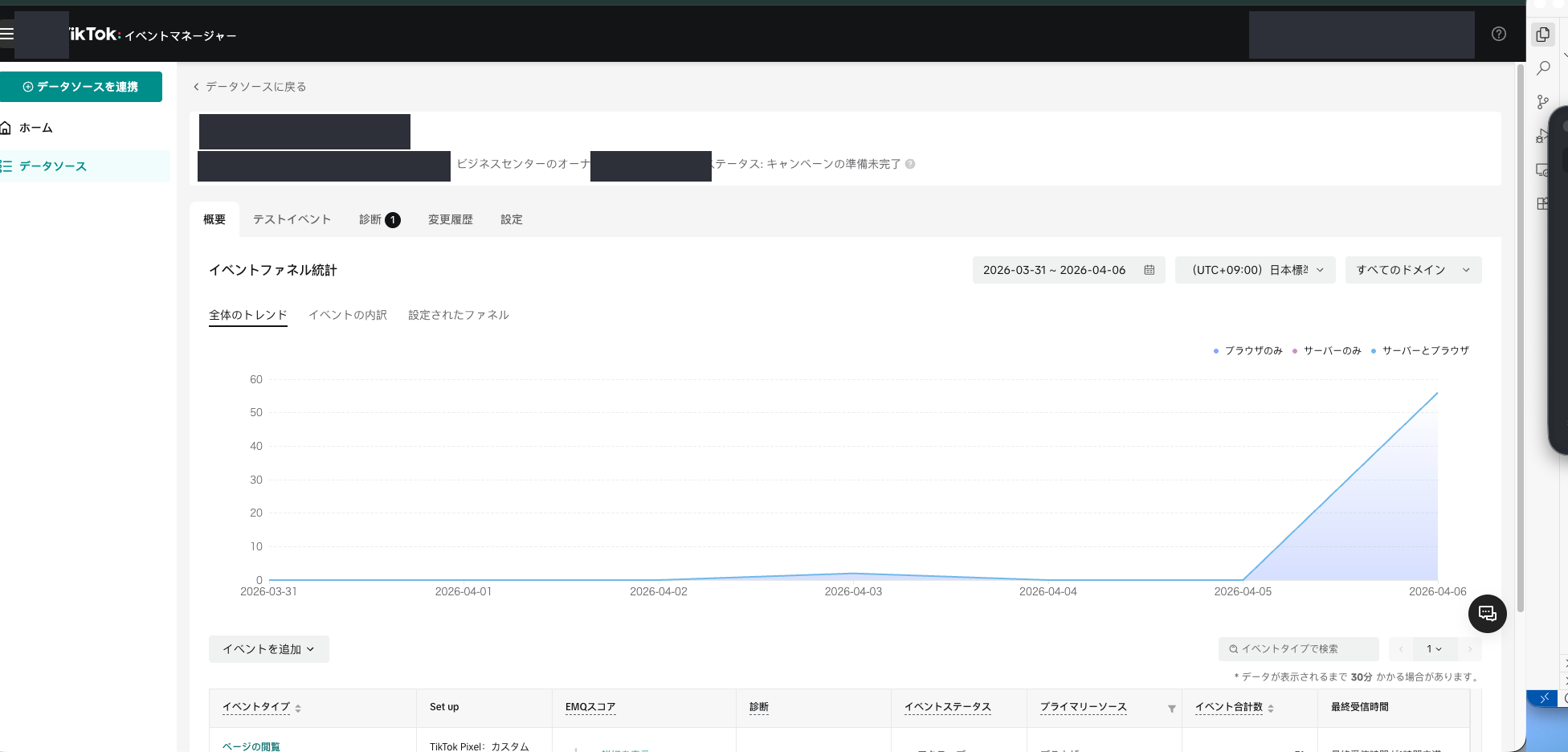The width and height of the screenshot is (1568, 752).
Task: Open the Search panel in the right activity bar
Action: [1542, 68]
